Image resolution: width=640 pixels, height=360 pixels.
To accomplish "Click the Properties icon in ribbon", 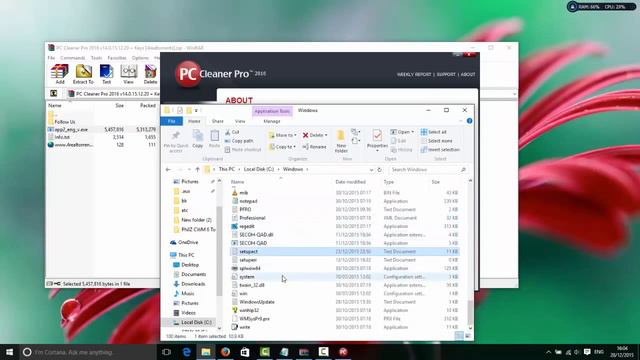I will (377, 139).
